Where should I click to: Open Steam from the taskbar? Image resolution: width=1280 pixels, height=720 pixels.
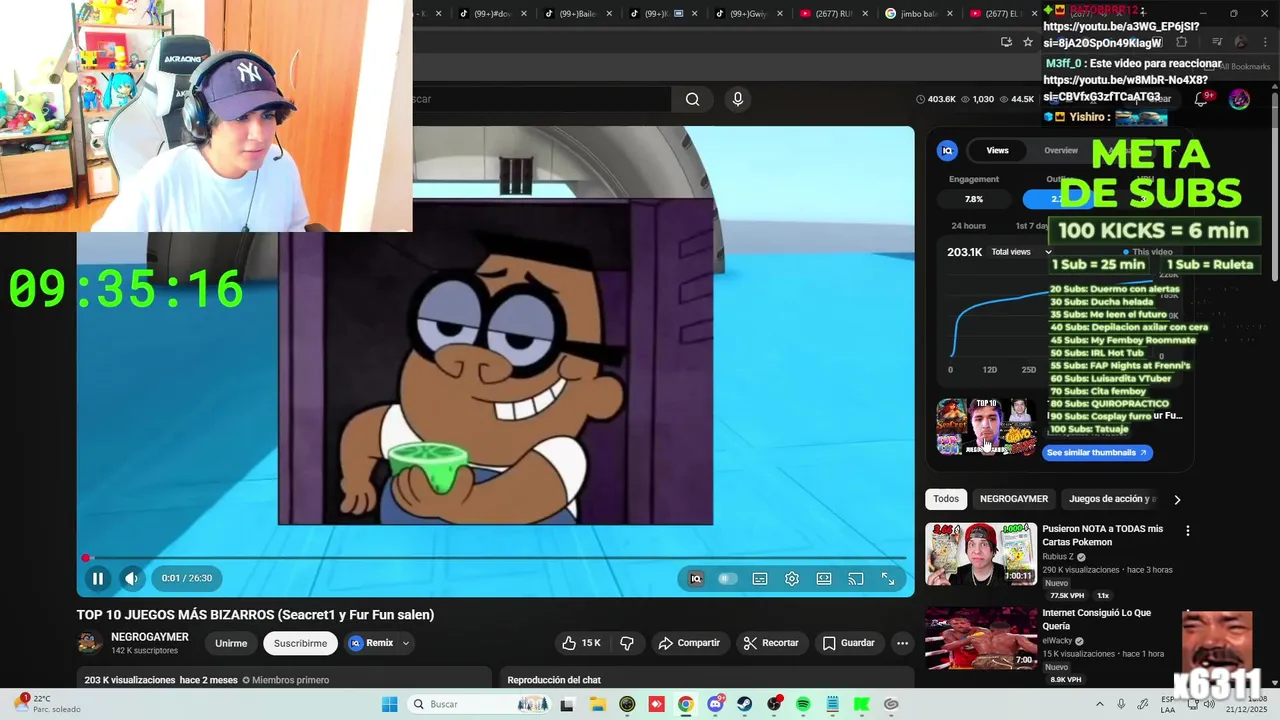tap(744, 704)
